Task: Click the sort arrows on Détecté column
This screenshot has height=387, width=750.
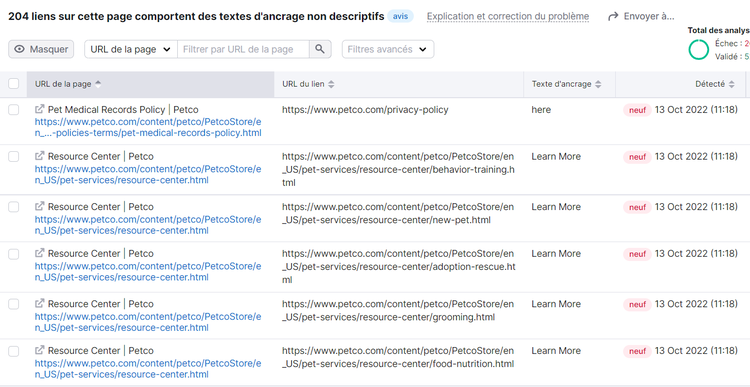Action: pyautogui.click(x=731, y=84)
